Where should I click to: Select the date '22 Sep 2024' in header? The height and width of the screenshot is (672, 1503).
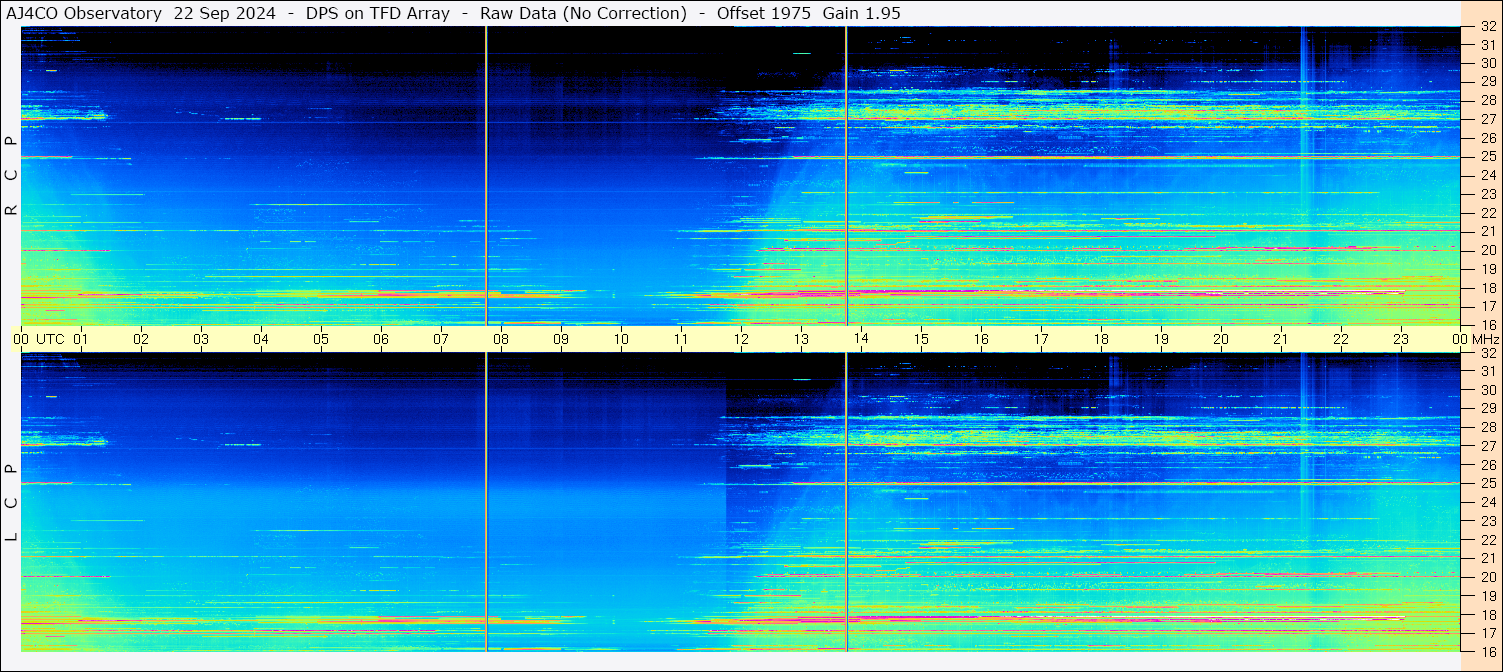[225, 13]
